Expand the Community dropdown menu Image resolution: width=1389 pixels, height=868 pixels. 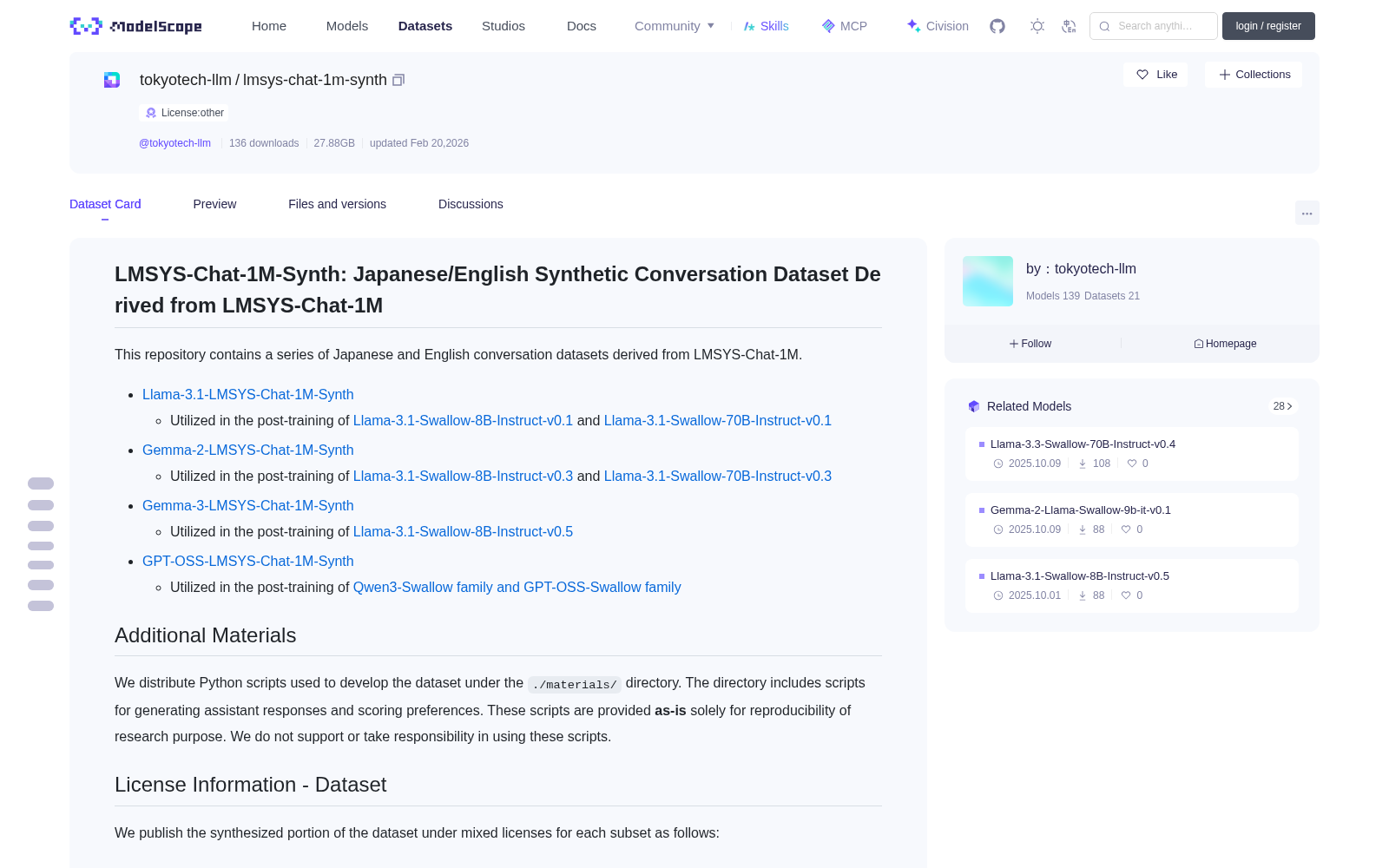(675, 26)
